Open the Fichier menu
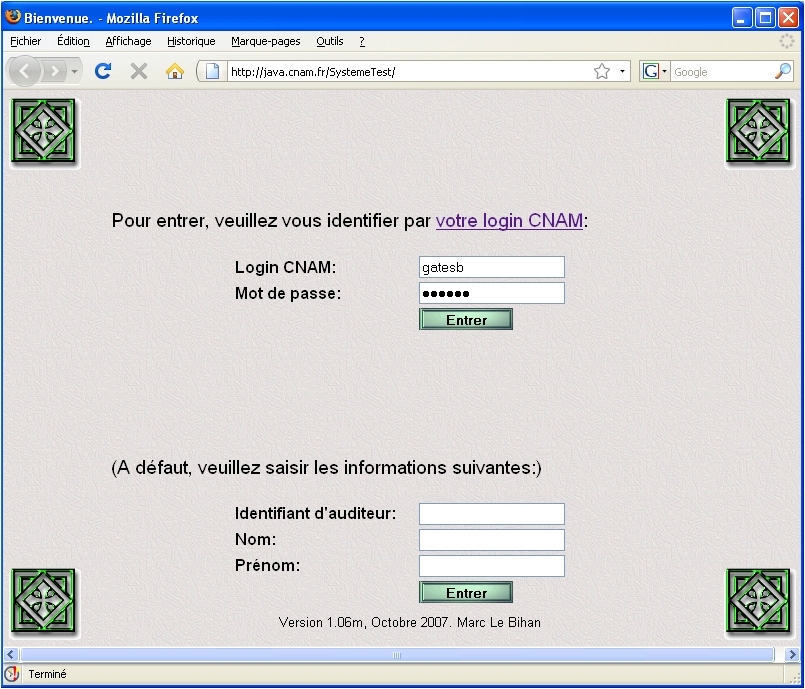The height and width of the screenshot is (689, 805). pyautogui.click(x=26, y=41)
